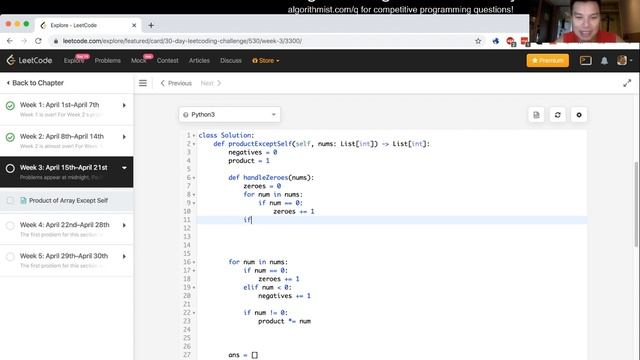Open Product of Array Except Self problem

tap(68, 200)
